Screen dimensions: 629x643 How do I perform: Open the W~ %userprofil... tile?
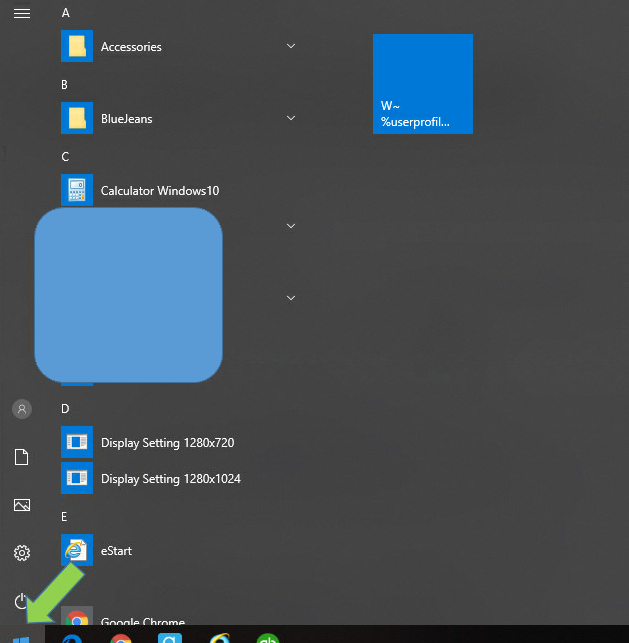click(423, 84)
